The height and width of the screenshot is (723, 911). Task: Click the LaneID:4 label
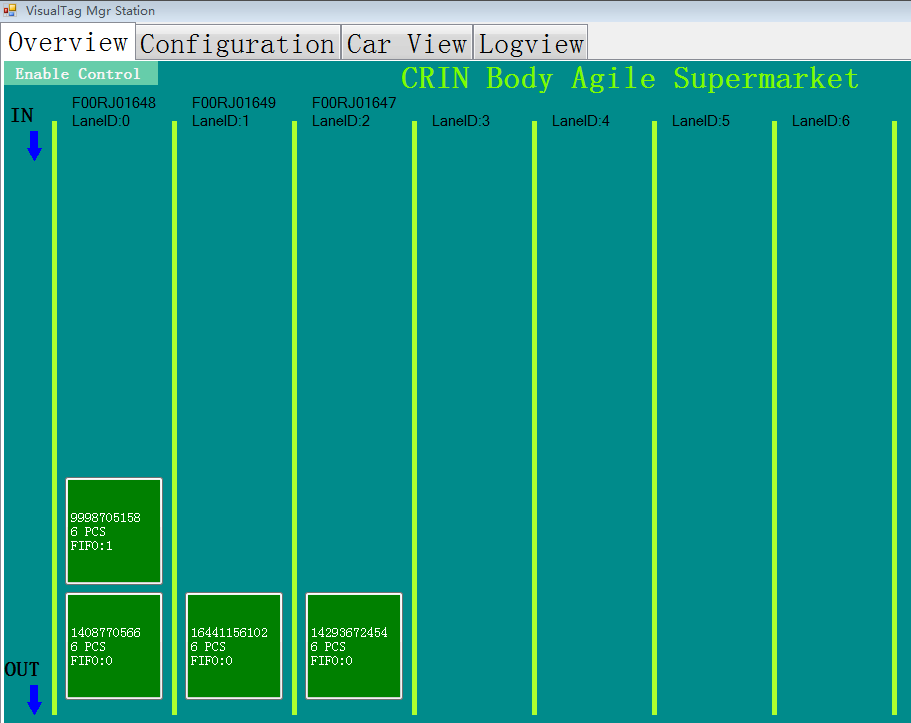[581, 121]
